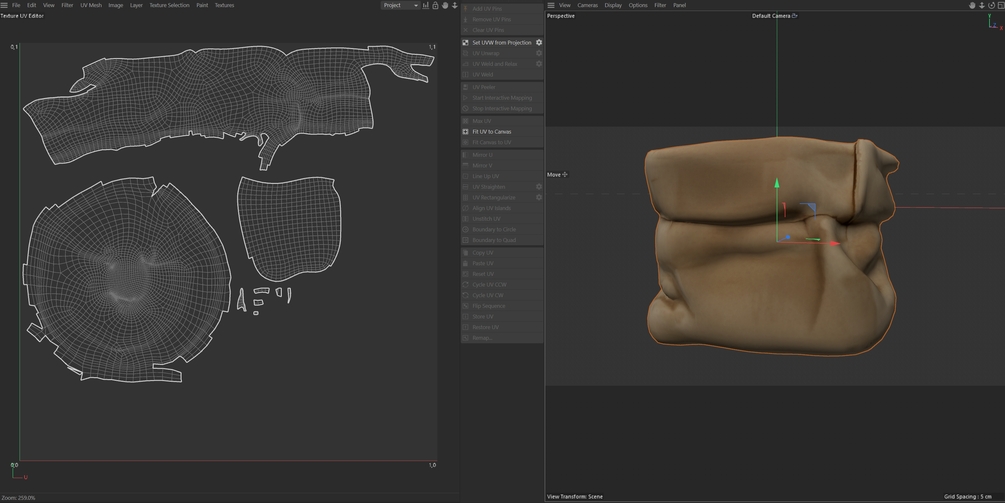Open the viewport Panel menu
This screenshot has width=1005, height=503.
click(679, 5)
